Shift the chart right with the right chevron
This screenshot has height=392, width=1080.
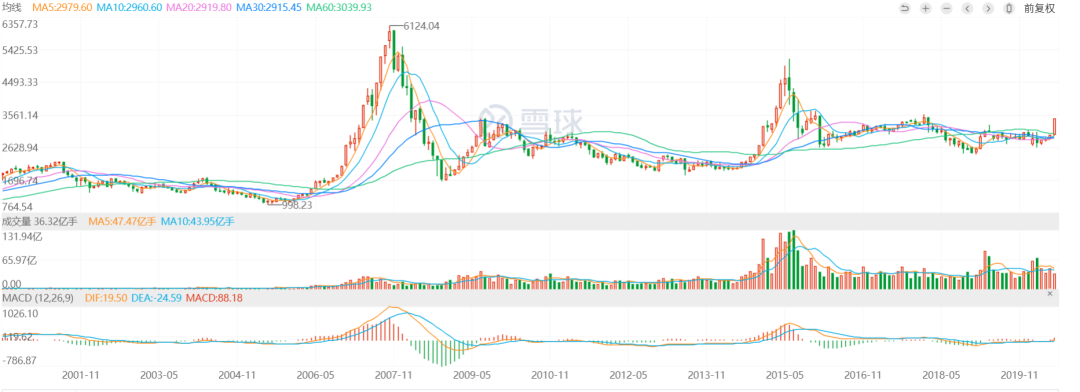click(988, 8)
